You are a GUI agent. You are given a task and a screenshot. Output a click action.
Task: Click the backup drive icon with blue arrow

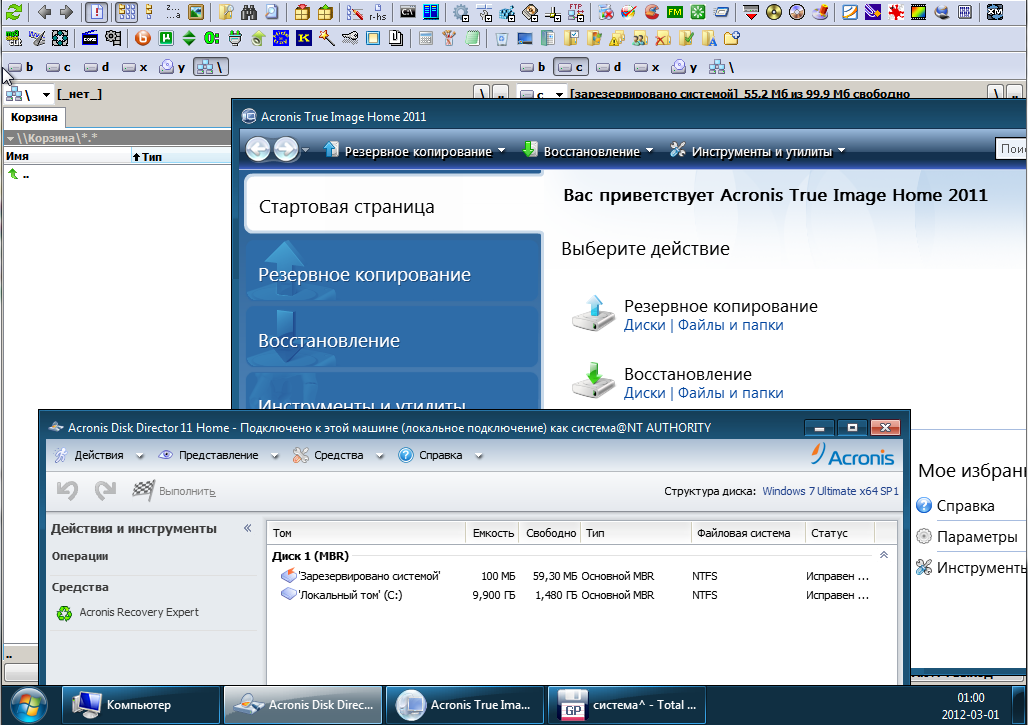coord(593,314)
